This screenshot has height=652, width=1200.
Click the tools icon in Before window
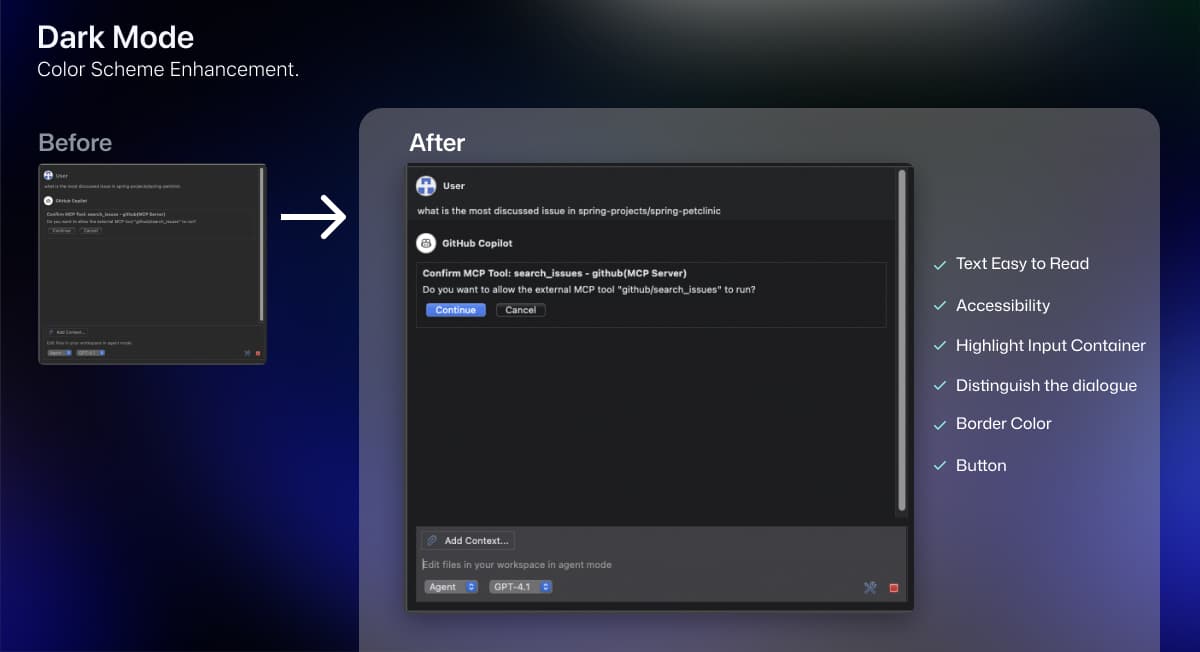pos(247,353)
